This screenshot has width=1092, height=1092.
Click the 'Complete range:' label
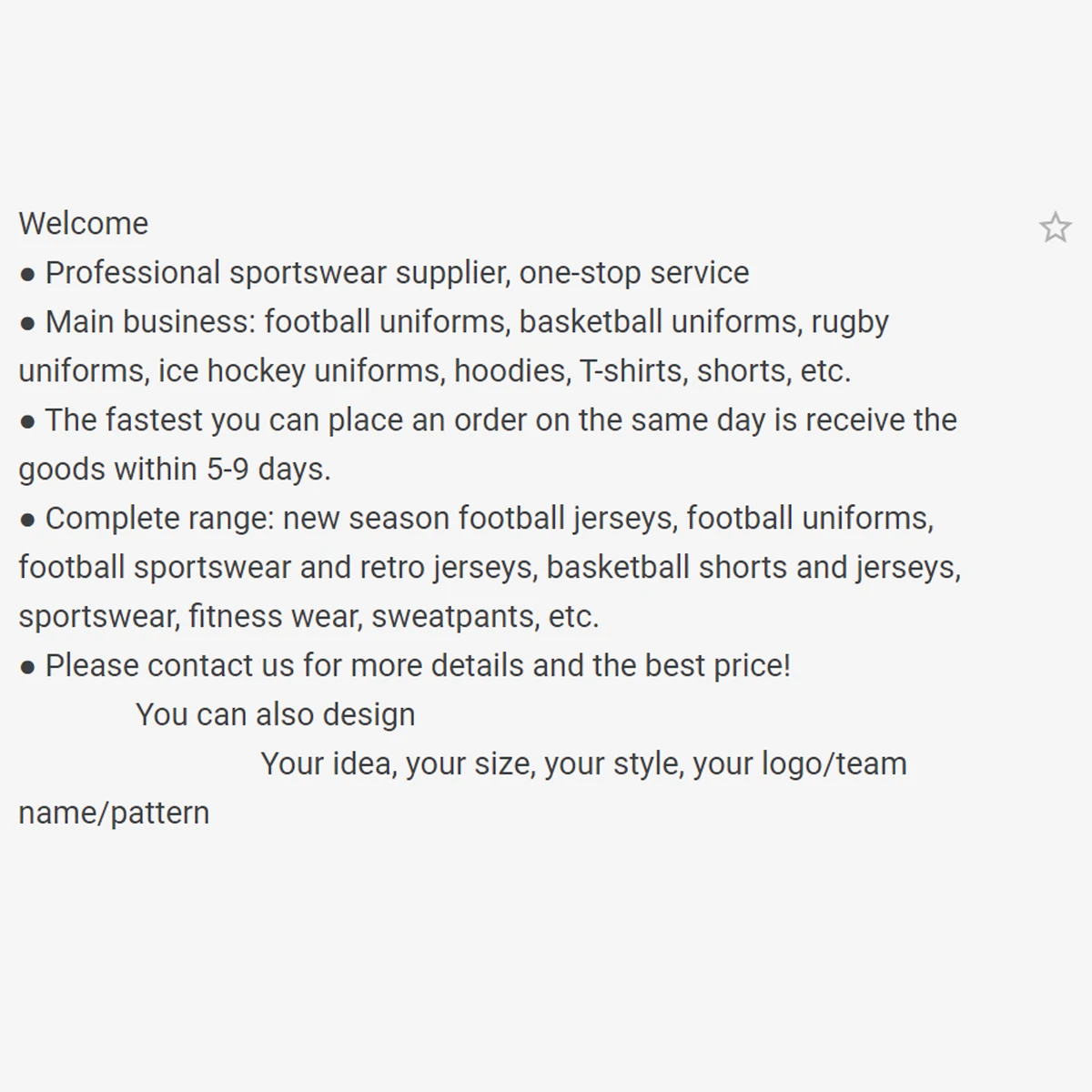coord(159,519)
